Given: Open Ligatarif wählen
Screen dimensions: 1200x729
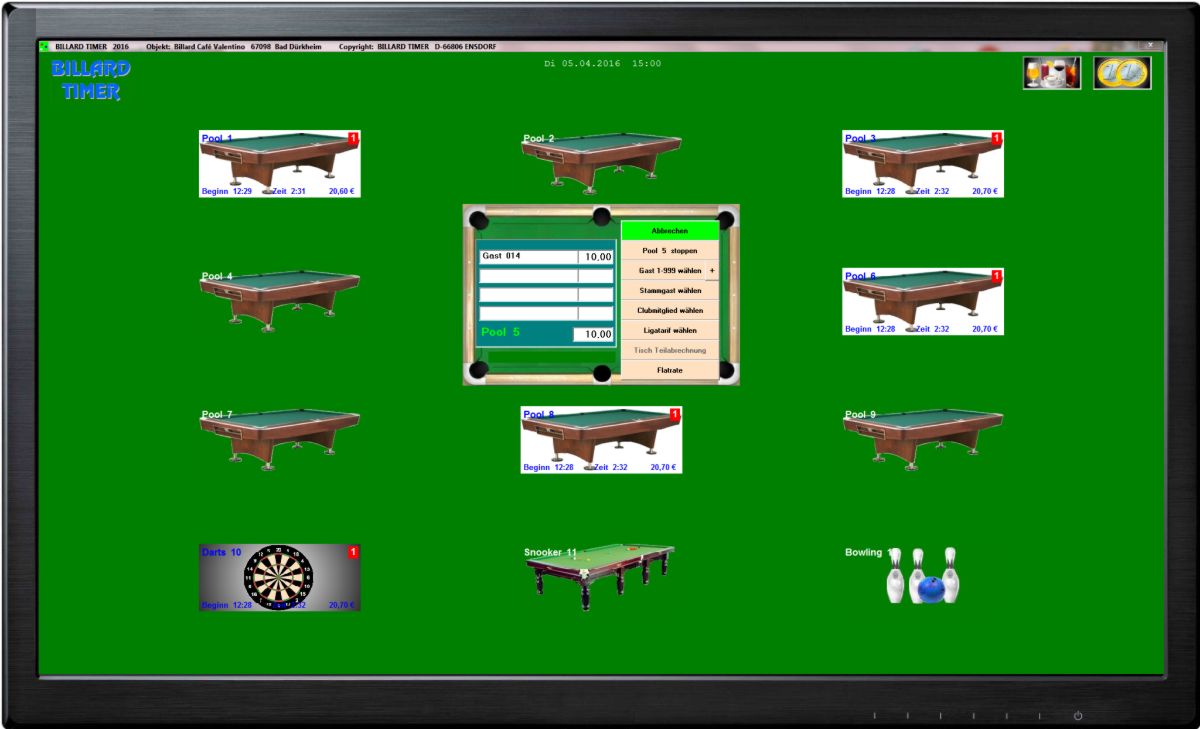Looking at the screenshot, I should [x=669, y=330].
